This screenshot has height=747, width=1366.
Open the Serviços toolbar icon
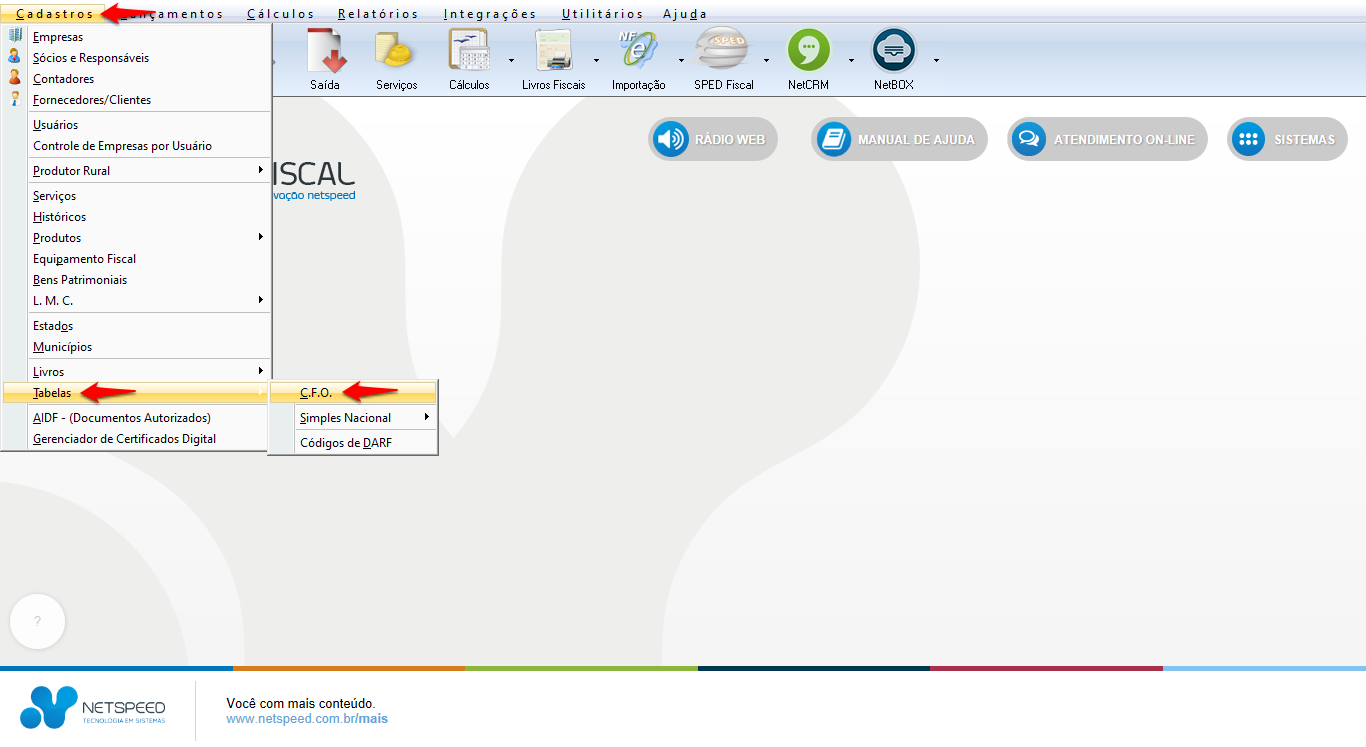pyautogui.click(x=396, y=53)
